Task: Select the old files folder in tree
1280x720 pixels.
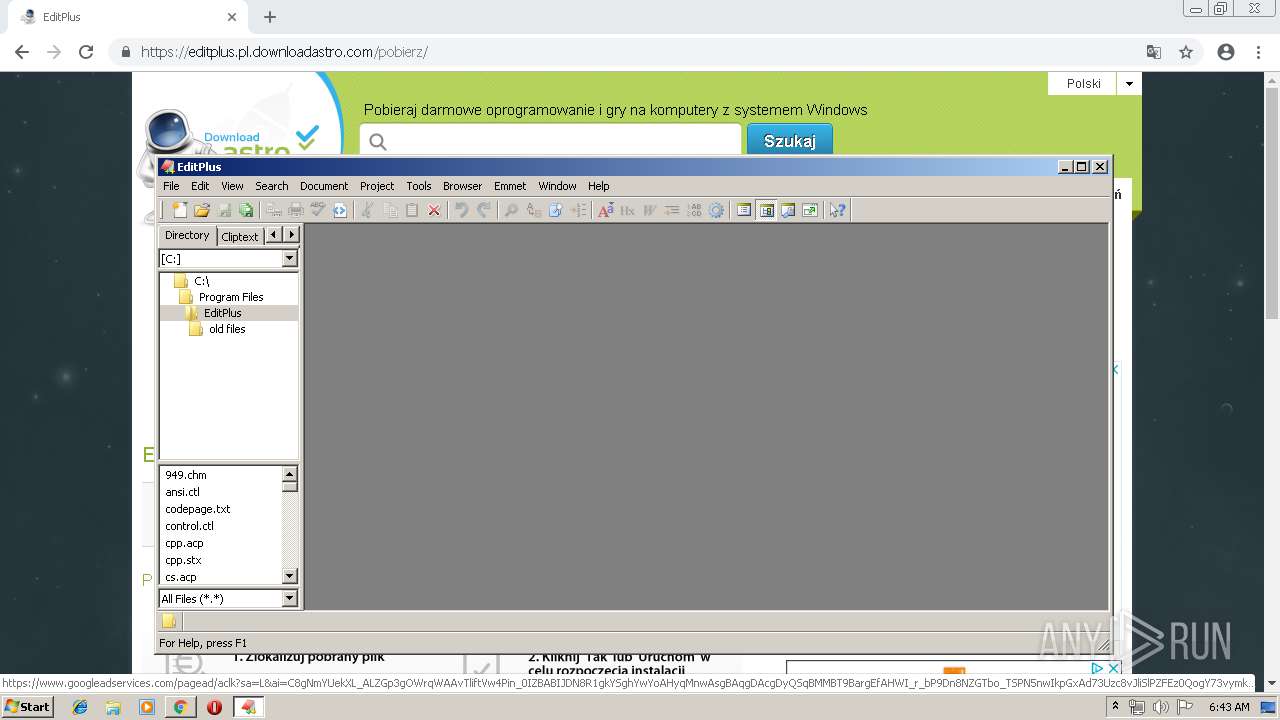Action: pyautogui.click(x=217, y=329)
